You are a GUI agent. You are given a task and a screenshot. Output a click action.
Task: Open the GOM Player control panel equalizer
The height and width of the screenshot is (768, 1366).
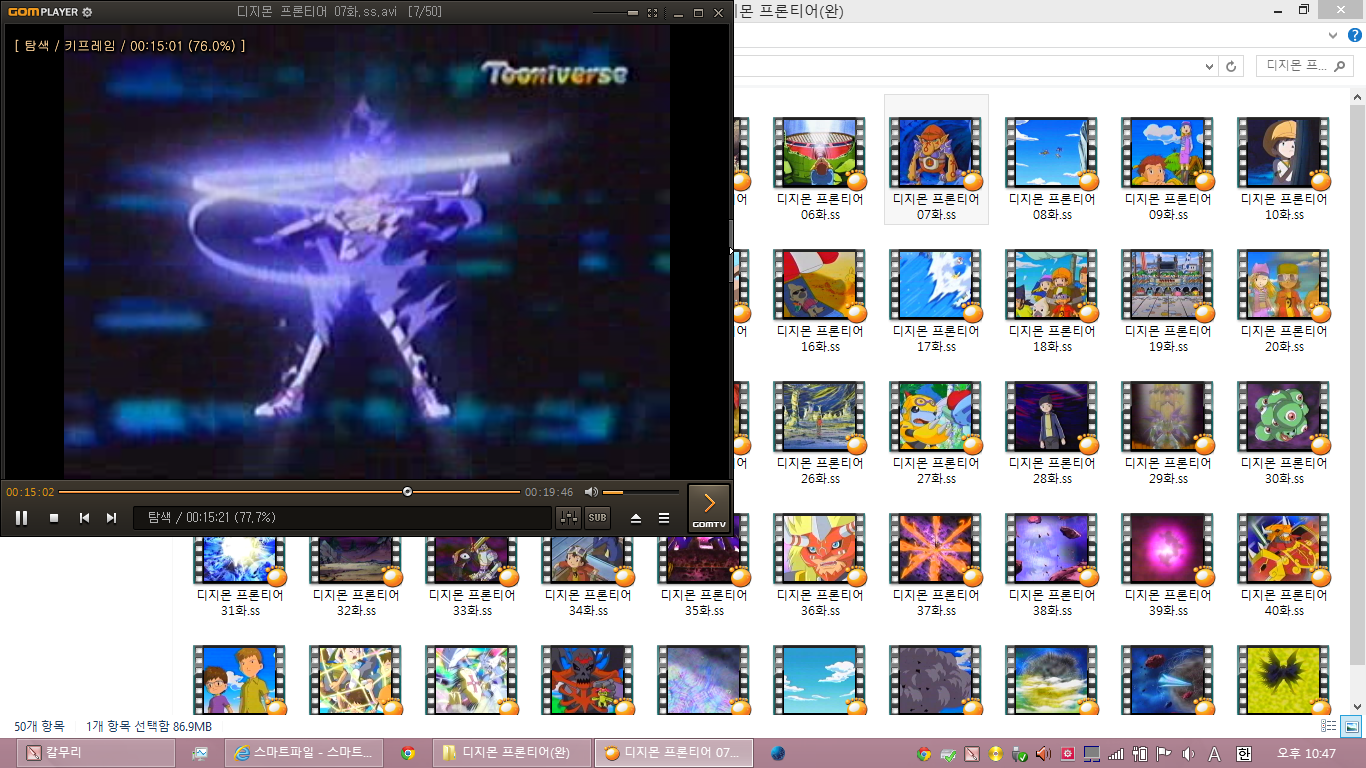point(568,518)
